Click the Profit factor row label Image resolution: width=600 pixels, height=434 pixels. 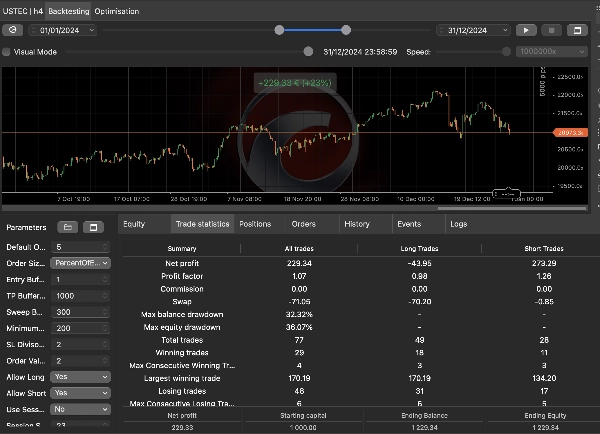tap(182, 276)
